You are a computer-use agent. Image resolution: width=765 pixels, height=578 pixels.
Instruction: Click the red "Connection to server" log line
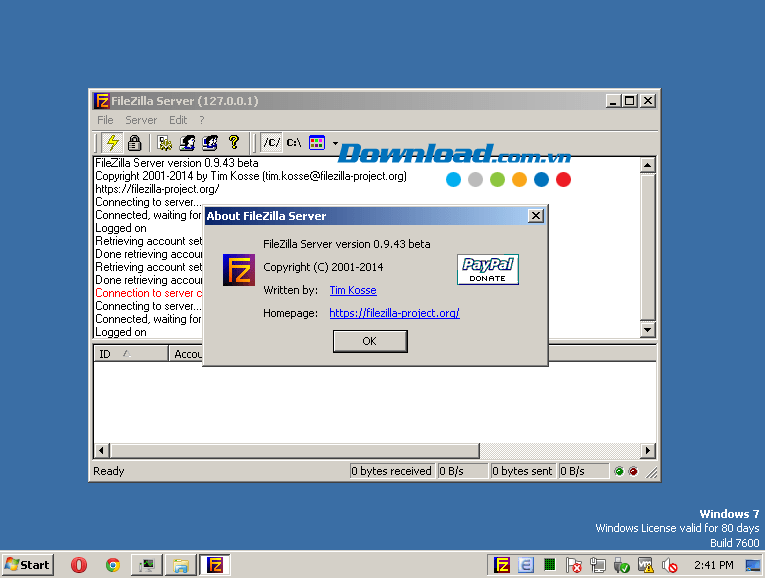pos(148,293)
